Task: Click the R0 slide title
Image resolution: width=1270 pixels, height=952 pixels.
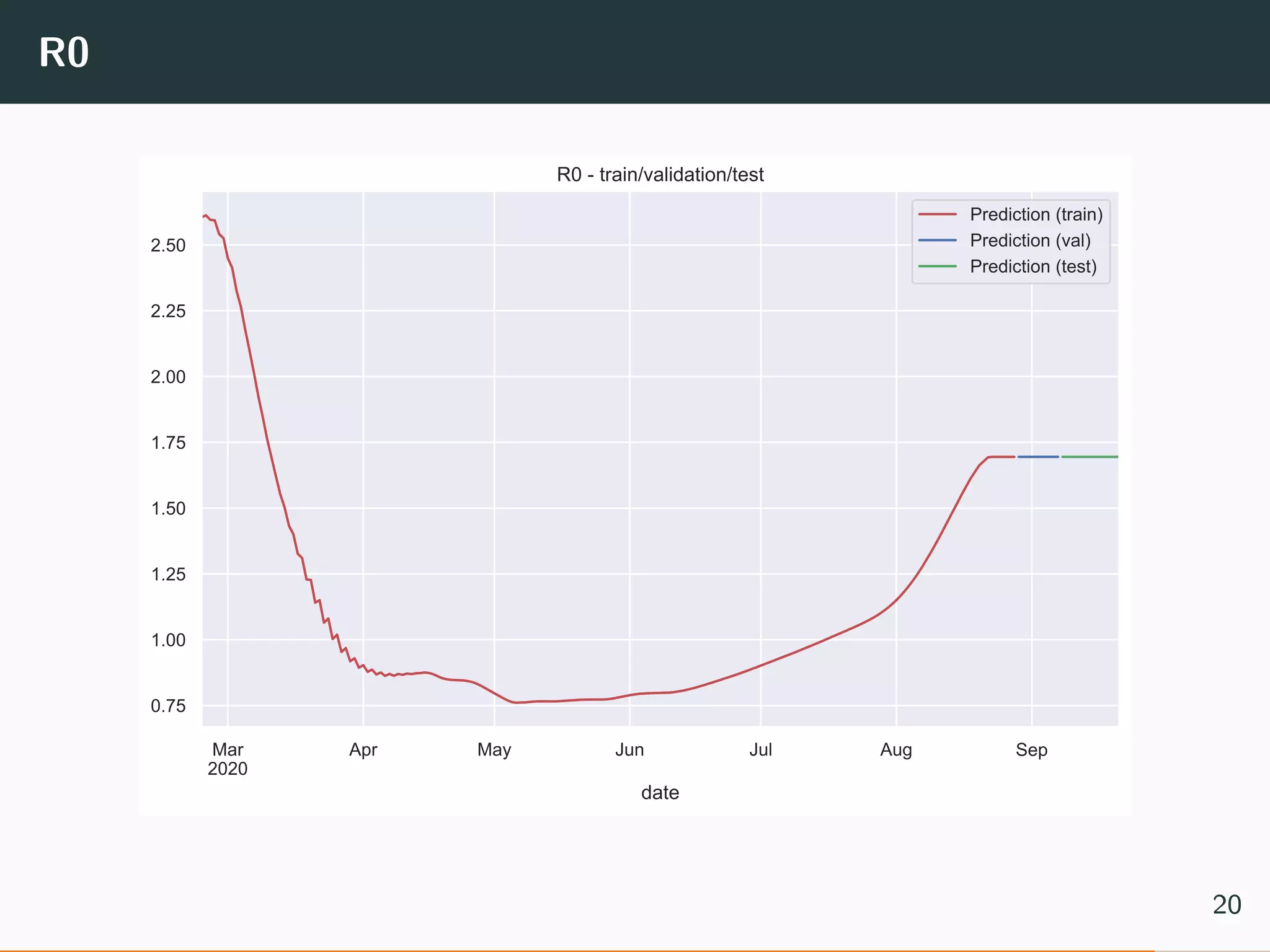Action: [x=64, y=53]
